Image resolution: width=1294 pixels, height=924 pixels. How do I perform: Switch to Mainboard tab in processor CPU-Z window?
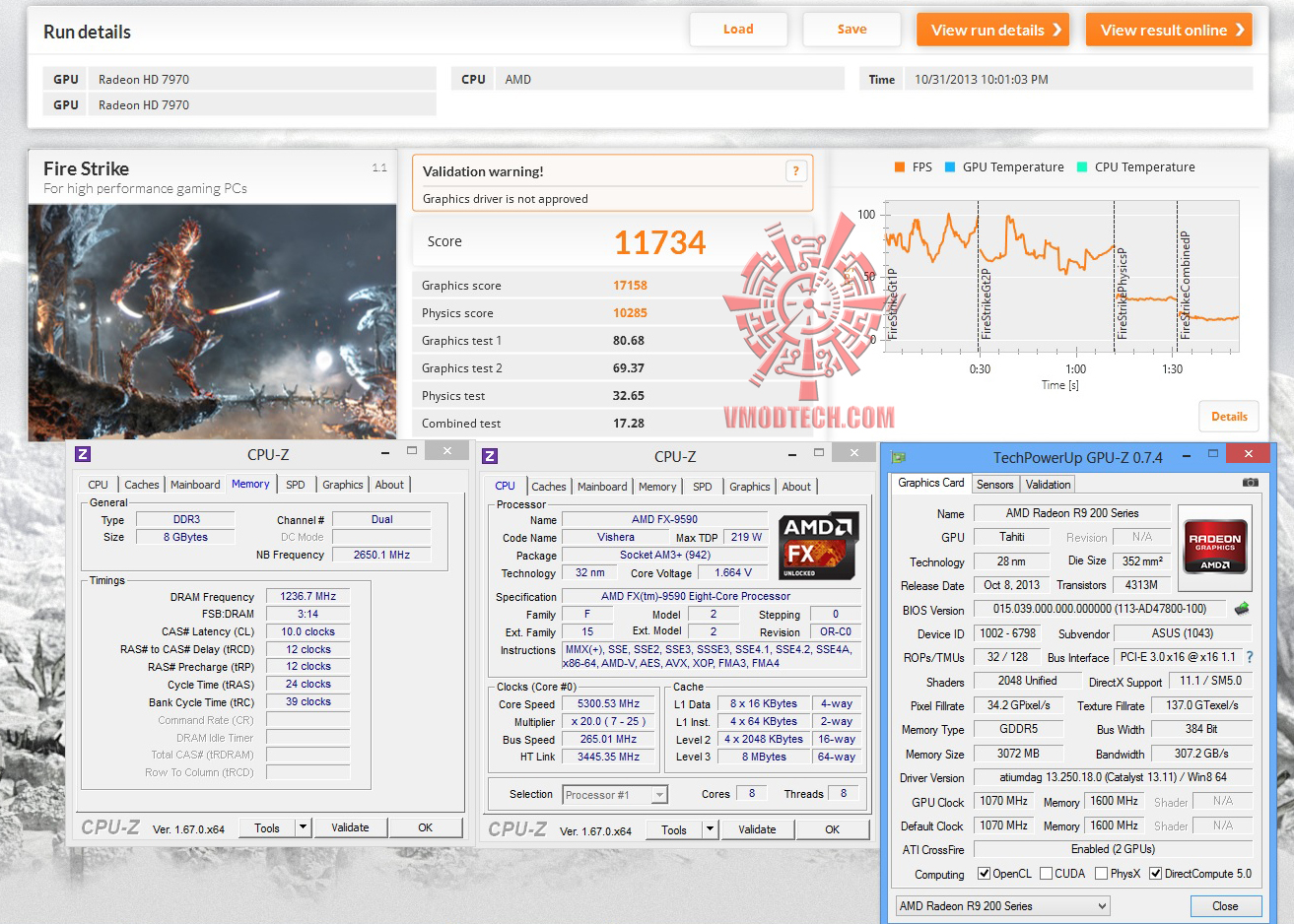pyautogui.click(x=602, y=487)
